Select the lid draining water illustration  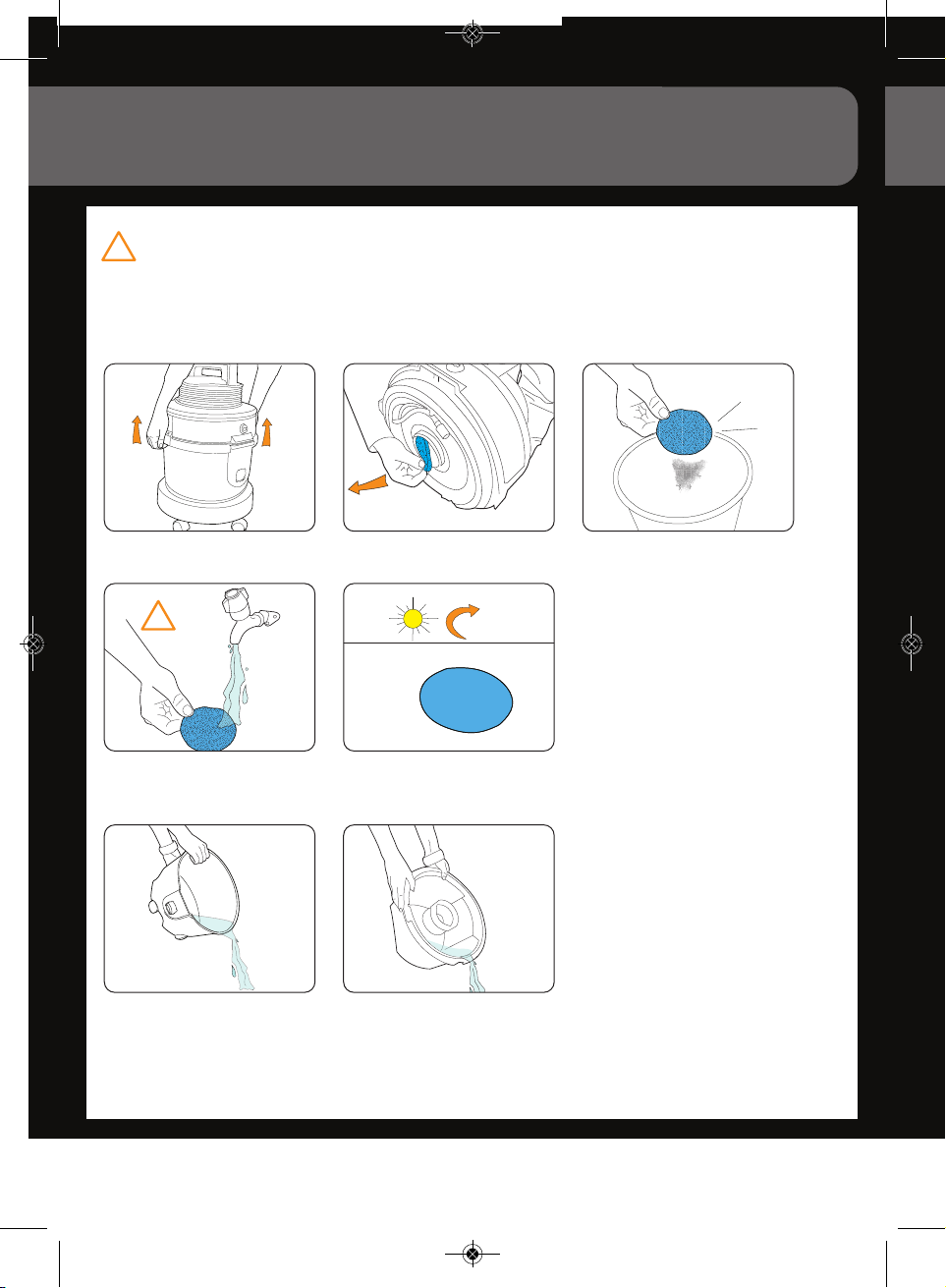449,909
